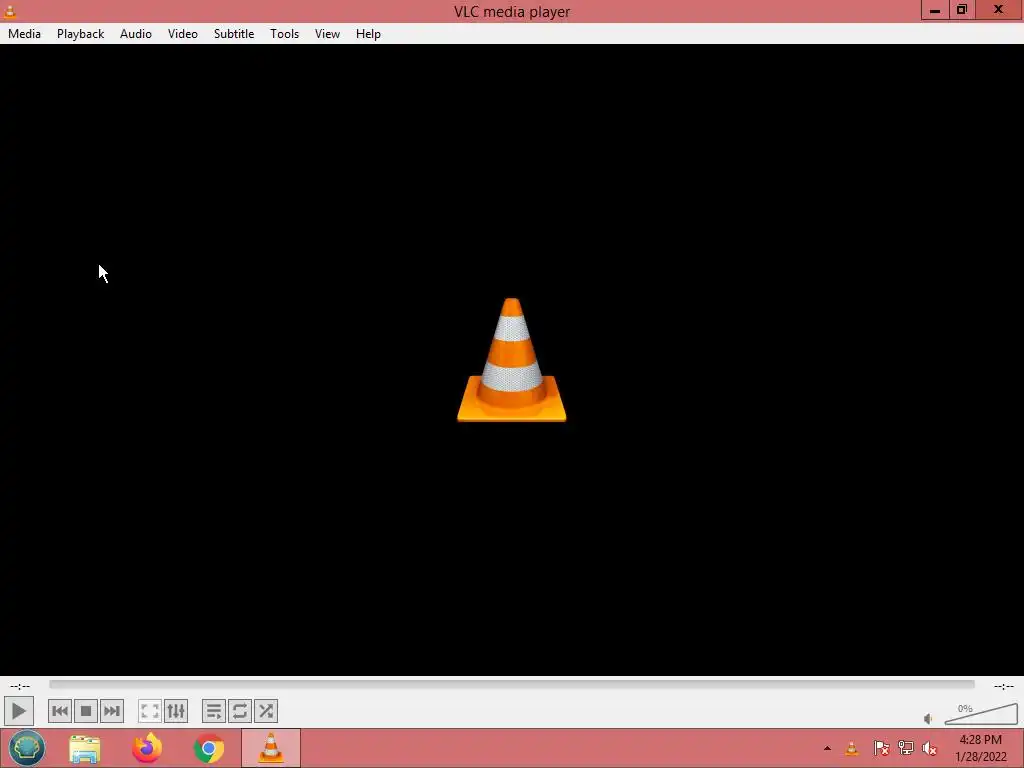Restore down the VLC window

pos(962,10)
